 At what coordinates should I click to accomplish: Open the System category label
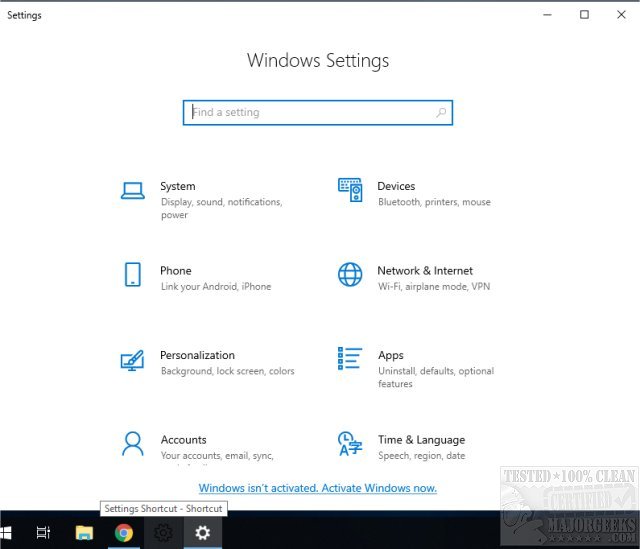tap(177, 186)
